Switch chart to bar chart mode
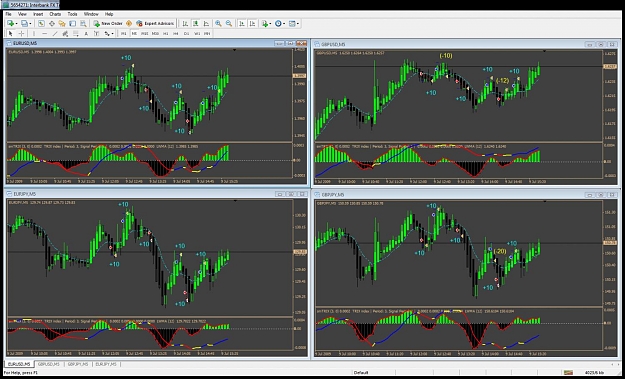 point(185,24)
